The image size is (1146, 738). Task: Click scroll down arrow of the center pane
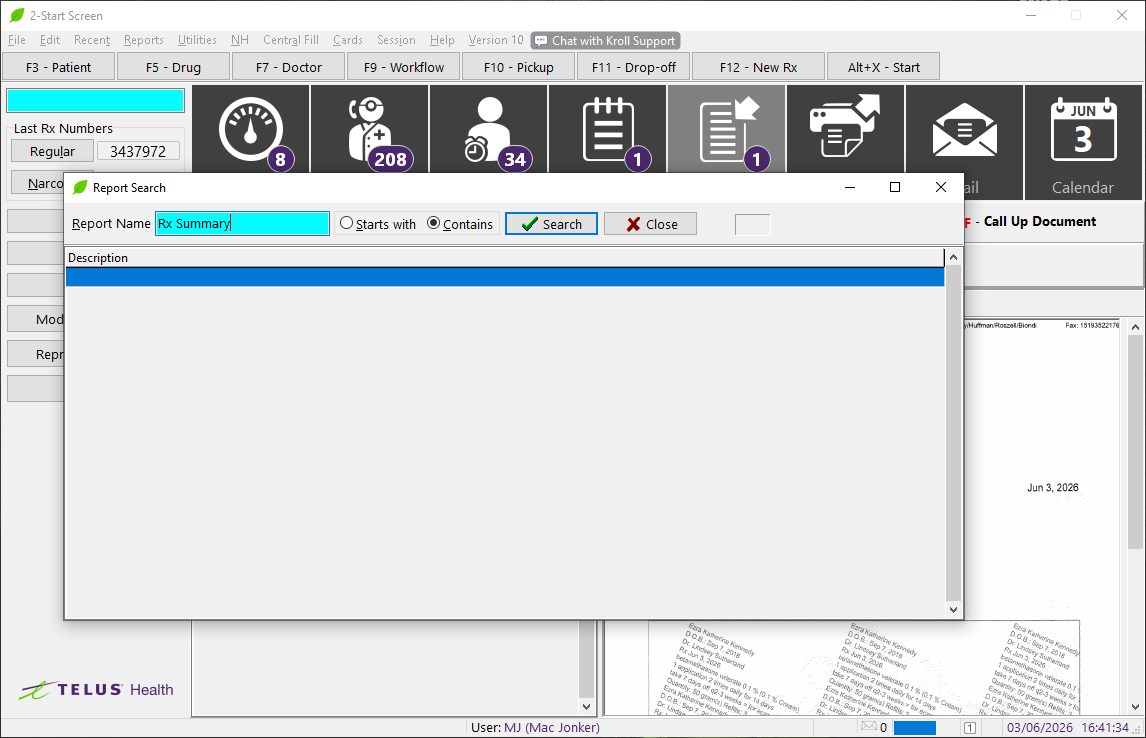[586, 707]
